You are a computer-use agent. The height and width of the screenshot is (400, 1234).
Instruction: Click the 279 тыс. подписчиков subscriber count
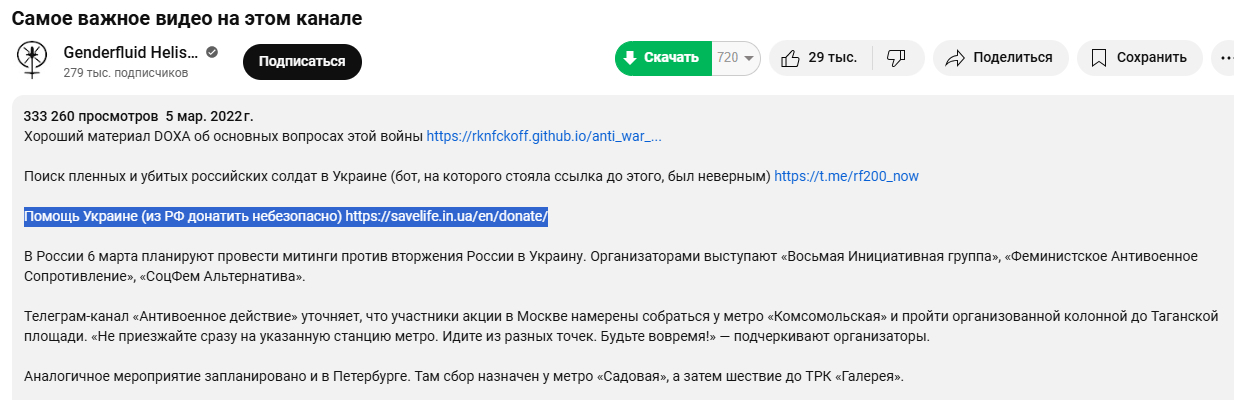click(x=125, y=73)
